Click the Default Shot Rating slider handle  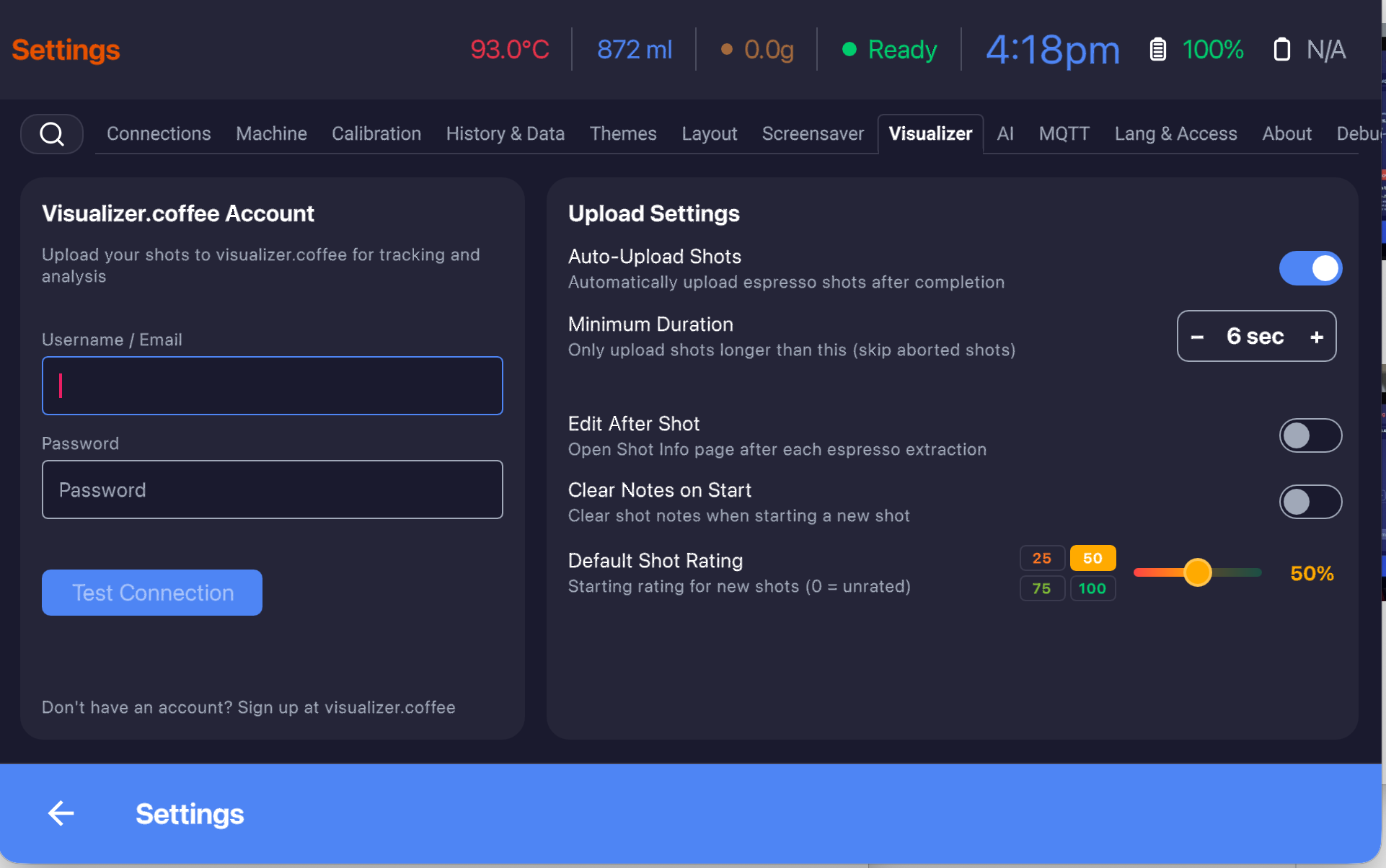1197,572
